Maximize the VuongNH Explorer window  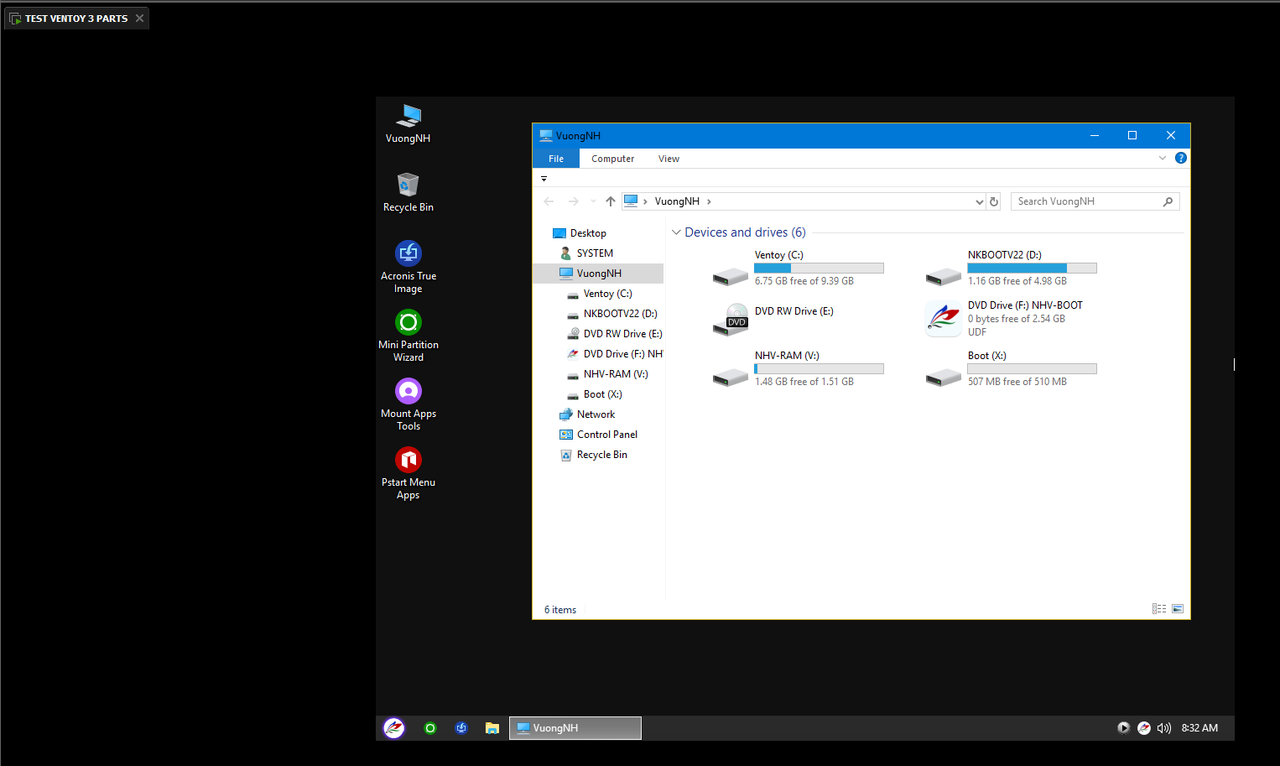(1132, 135)
